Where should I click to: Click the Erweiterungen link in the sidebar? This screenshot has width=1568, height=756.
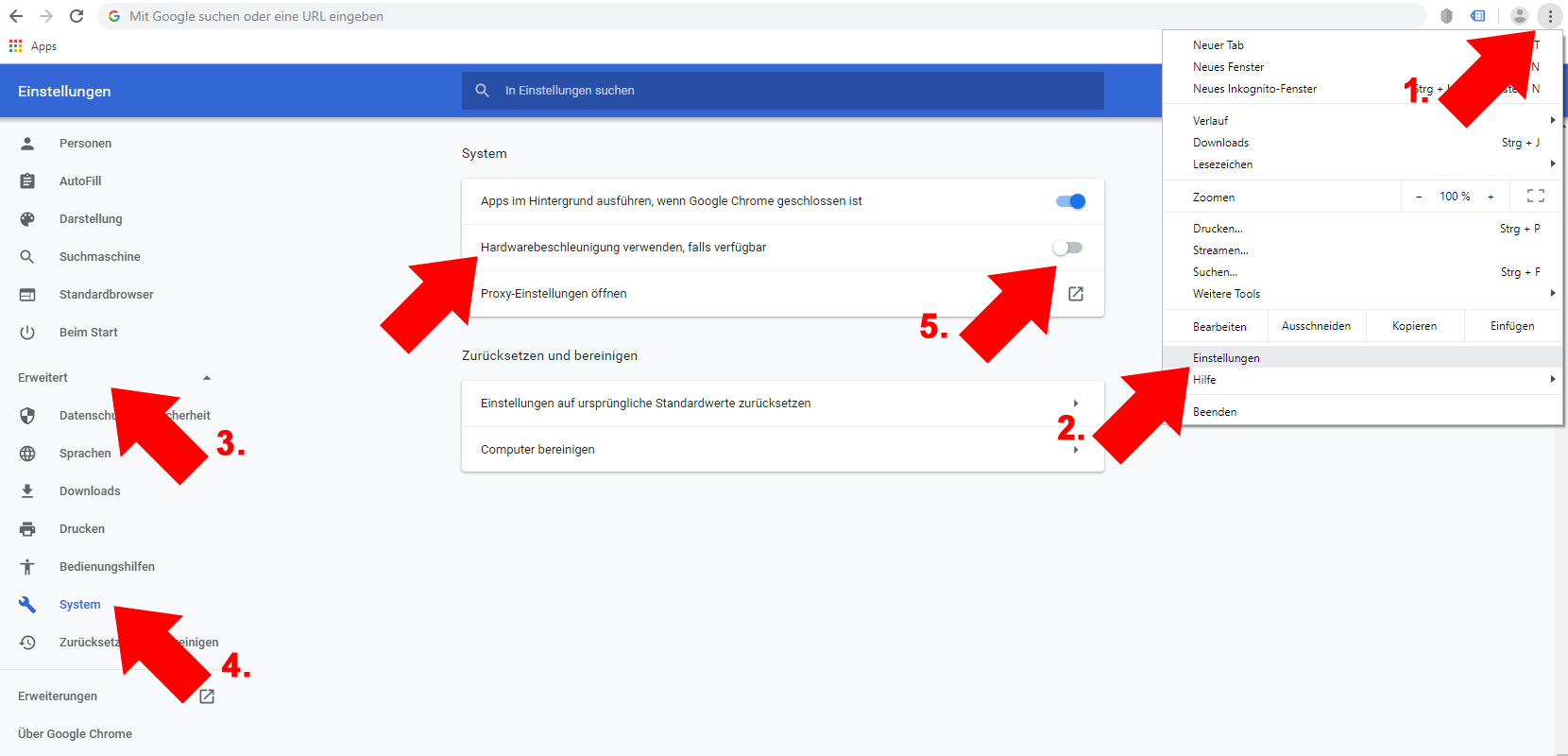pyautogui.click(x=58, y=696)
